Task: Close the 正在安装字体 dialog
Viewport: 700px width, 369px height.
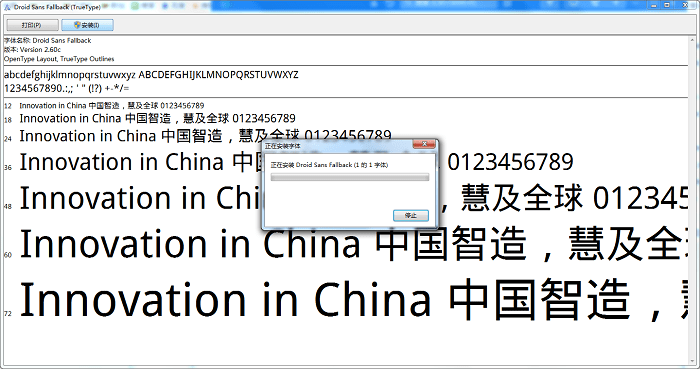Action: point(424,144)
